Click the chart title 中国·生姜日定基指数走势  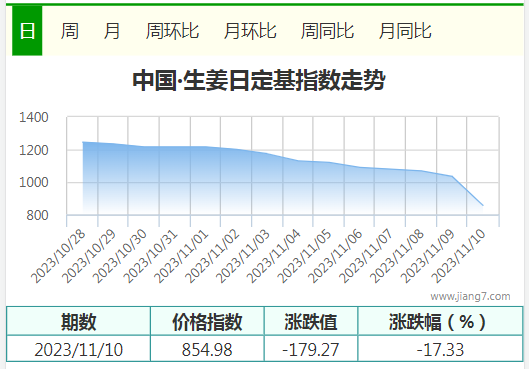259,80
